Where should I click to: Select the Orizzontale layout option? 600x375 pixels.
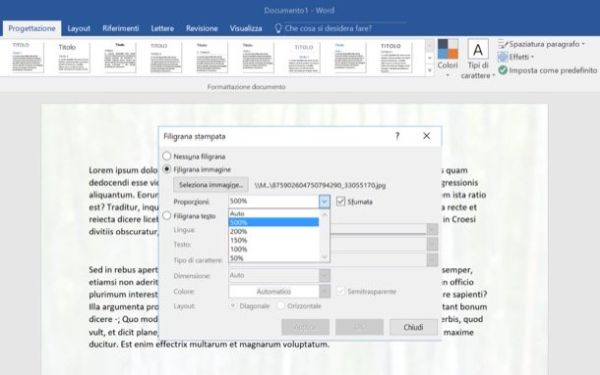click(299, 306)
